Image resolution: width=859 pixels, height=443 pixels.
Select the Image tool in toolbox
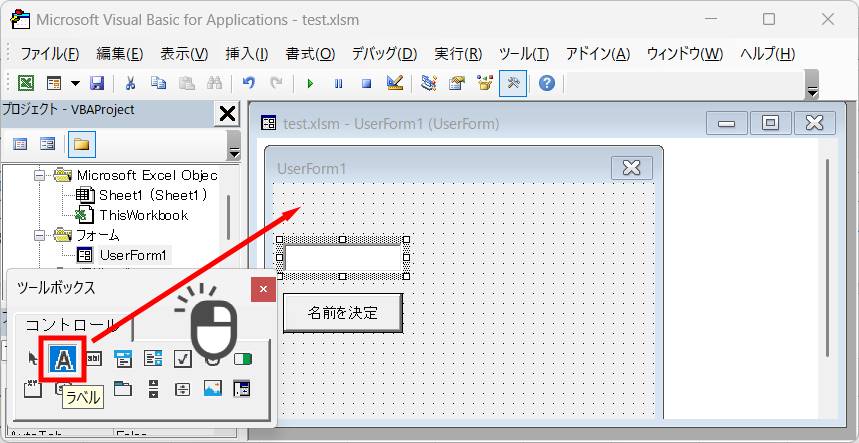(212, 389)
